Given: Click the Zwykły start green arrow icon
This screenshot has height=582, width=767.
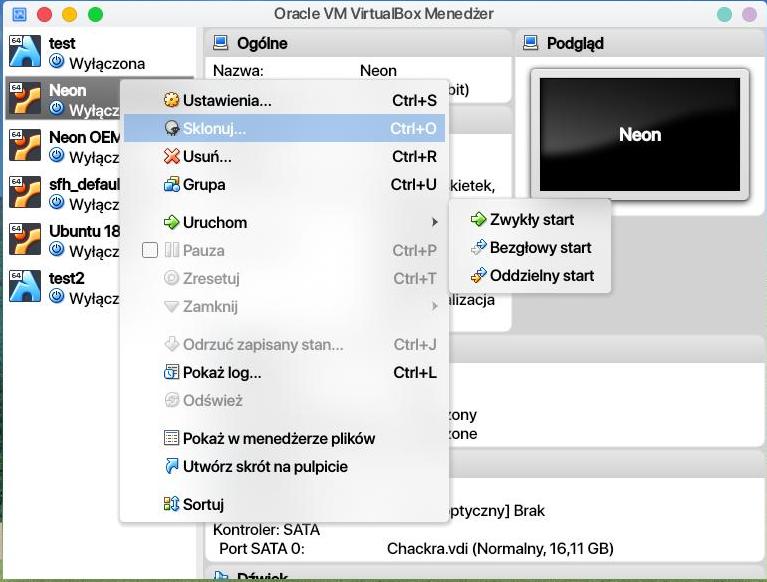Looking at the screenshot, I should pyautogui.click(x=478, y=220).
